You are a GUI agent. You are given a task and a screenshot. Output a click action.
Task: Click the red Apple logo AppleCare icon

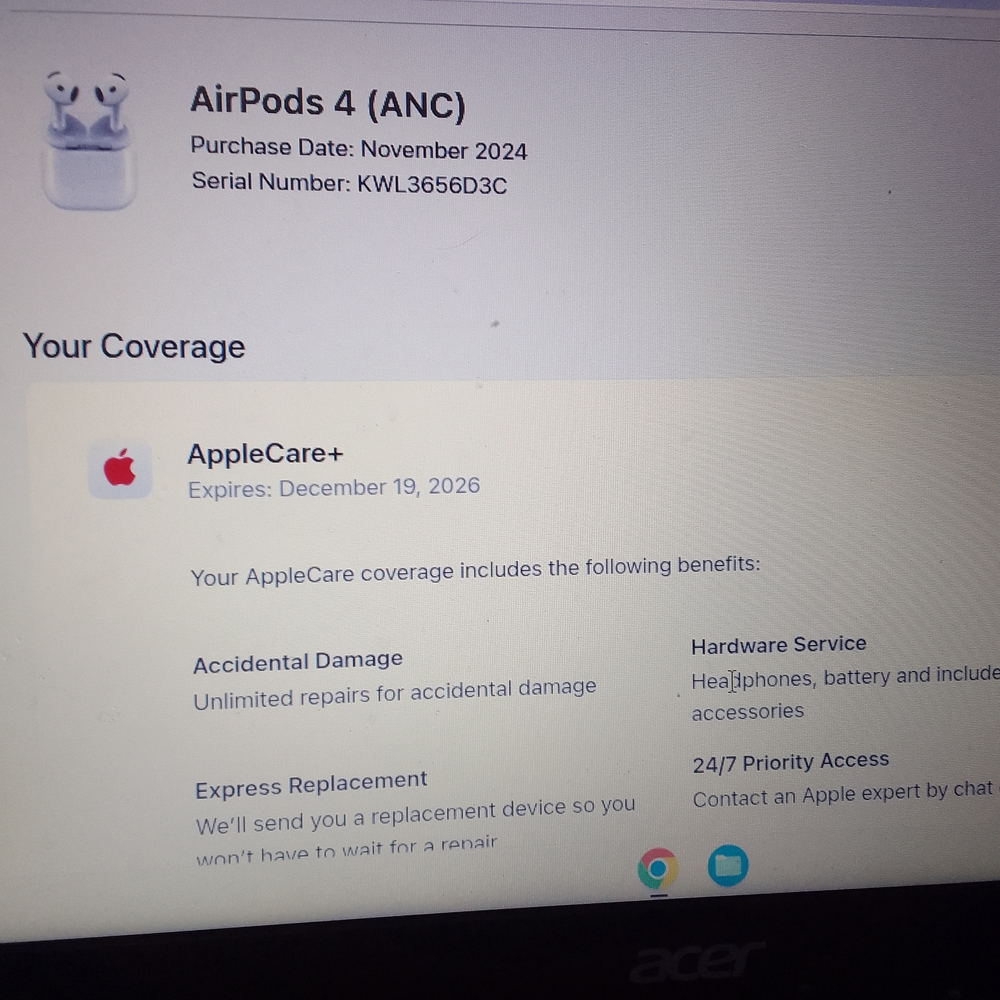[x=120, y=469]
